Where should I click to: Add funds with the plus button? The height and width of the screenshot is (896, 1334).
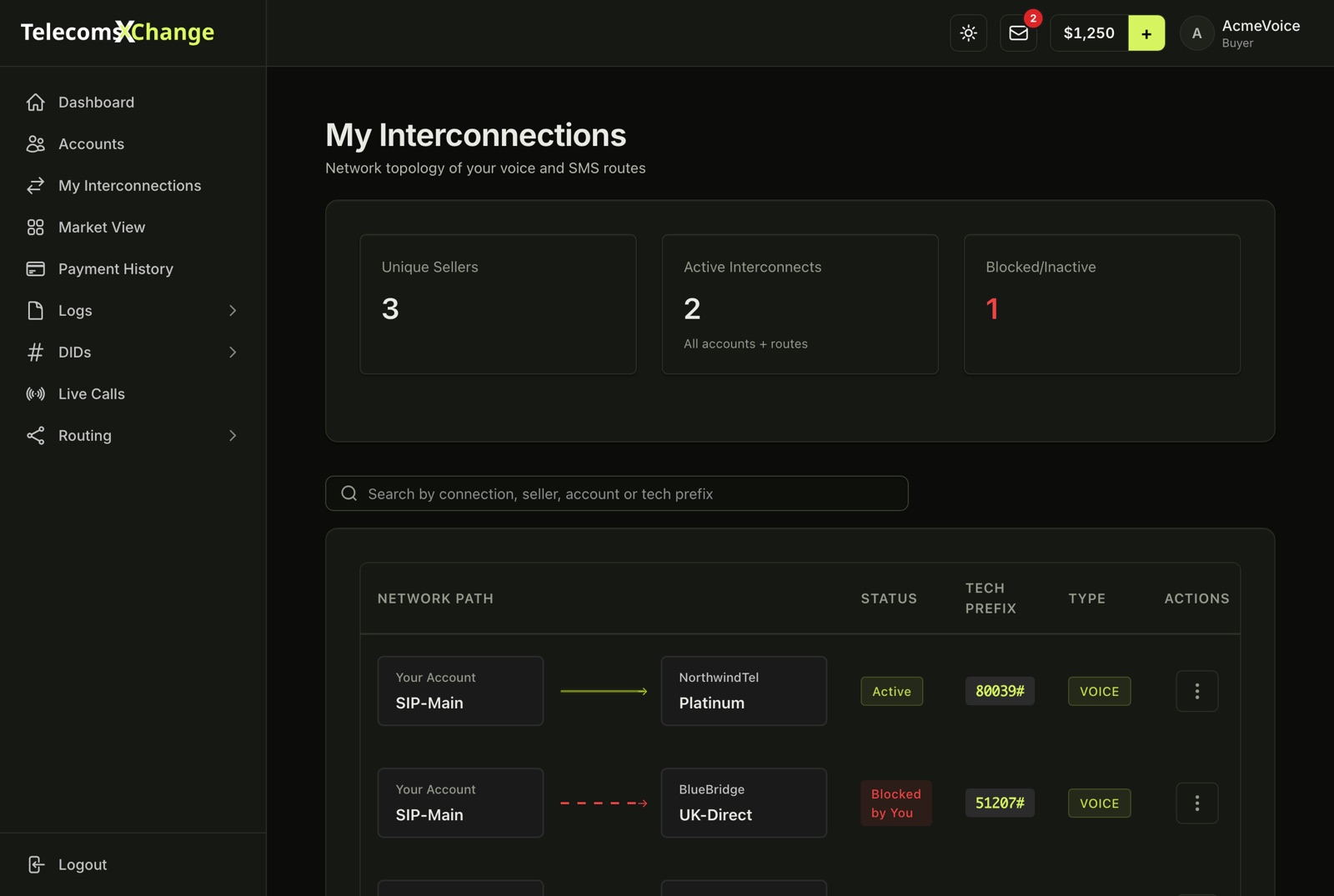click(x=1146, y=33)
